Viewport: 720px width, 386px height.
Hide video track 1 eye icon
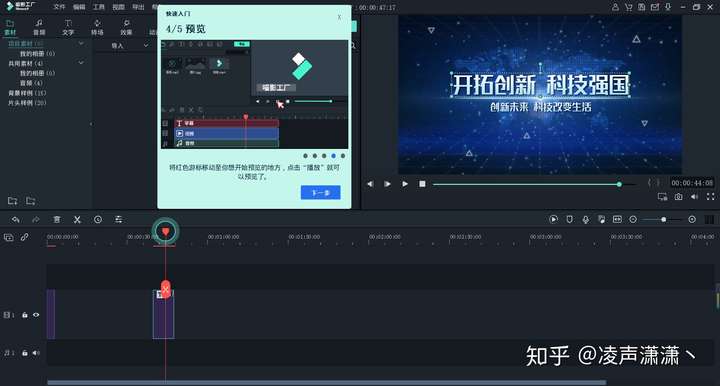click(36, 315)
